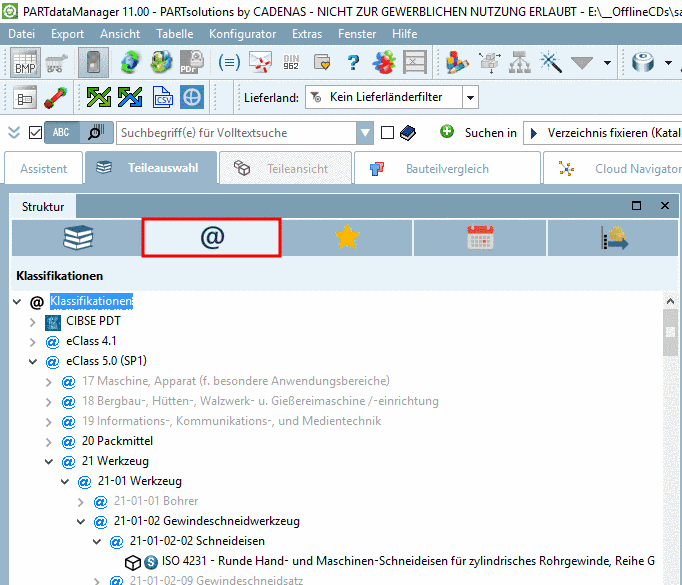Toggle the mobile device toolbar icon
Viewport: 682px width, 585px height.
click(x=93, y=63)
